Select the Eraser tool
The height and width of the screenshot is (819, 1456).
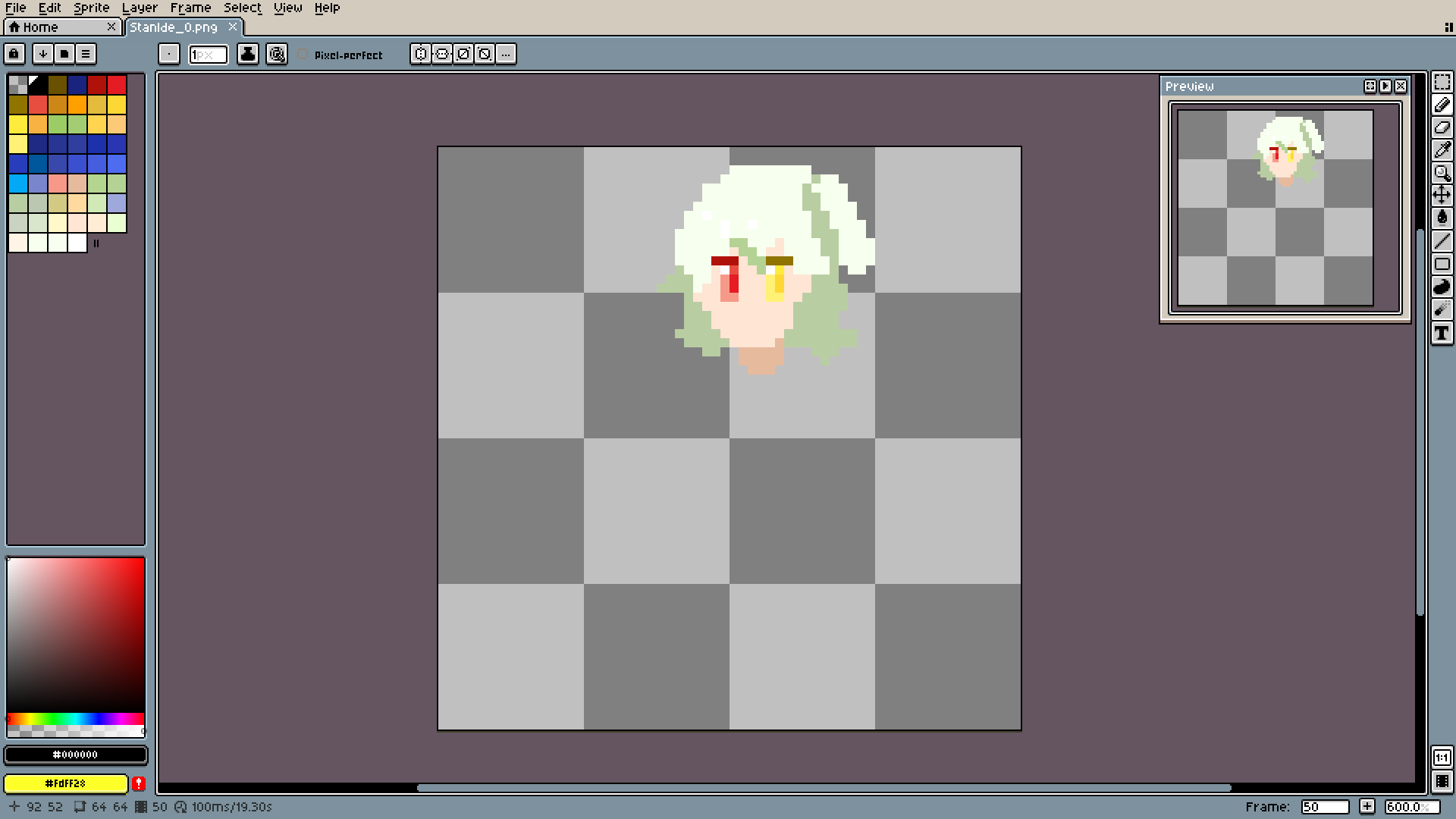(x=1442, y=127)
